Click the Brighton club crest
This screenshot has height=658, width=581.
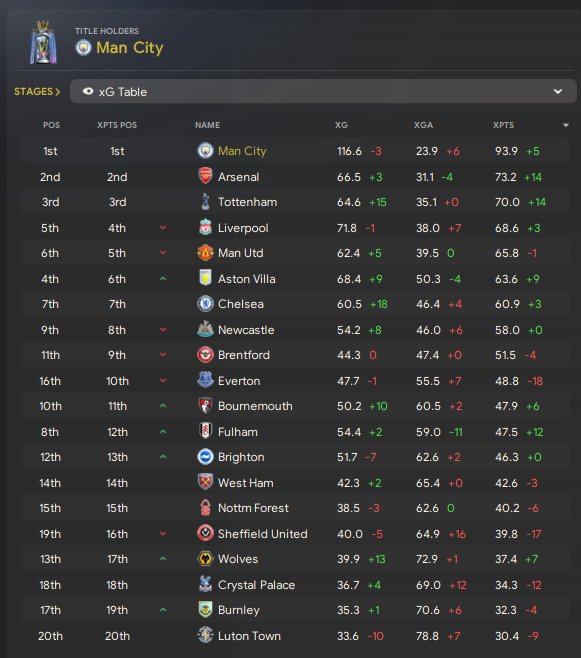coord(205,457)
